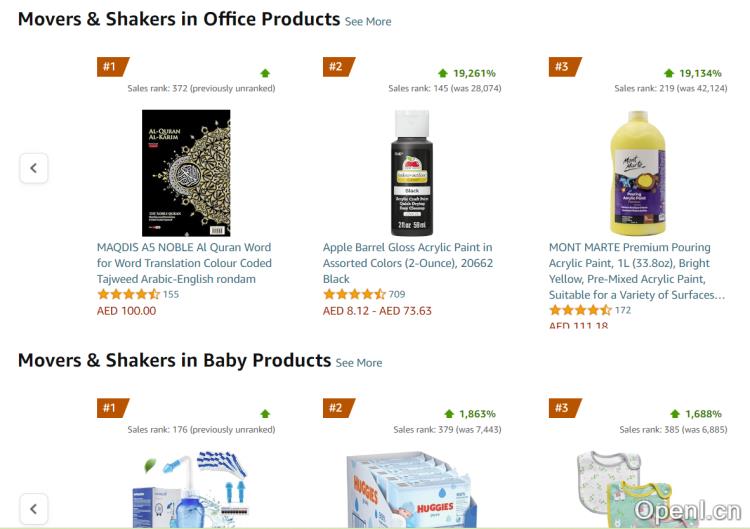Click #2 rank badge in Baby Products
The height and width of the screenshot is (529, 750).
point(336,408)
